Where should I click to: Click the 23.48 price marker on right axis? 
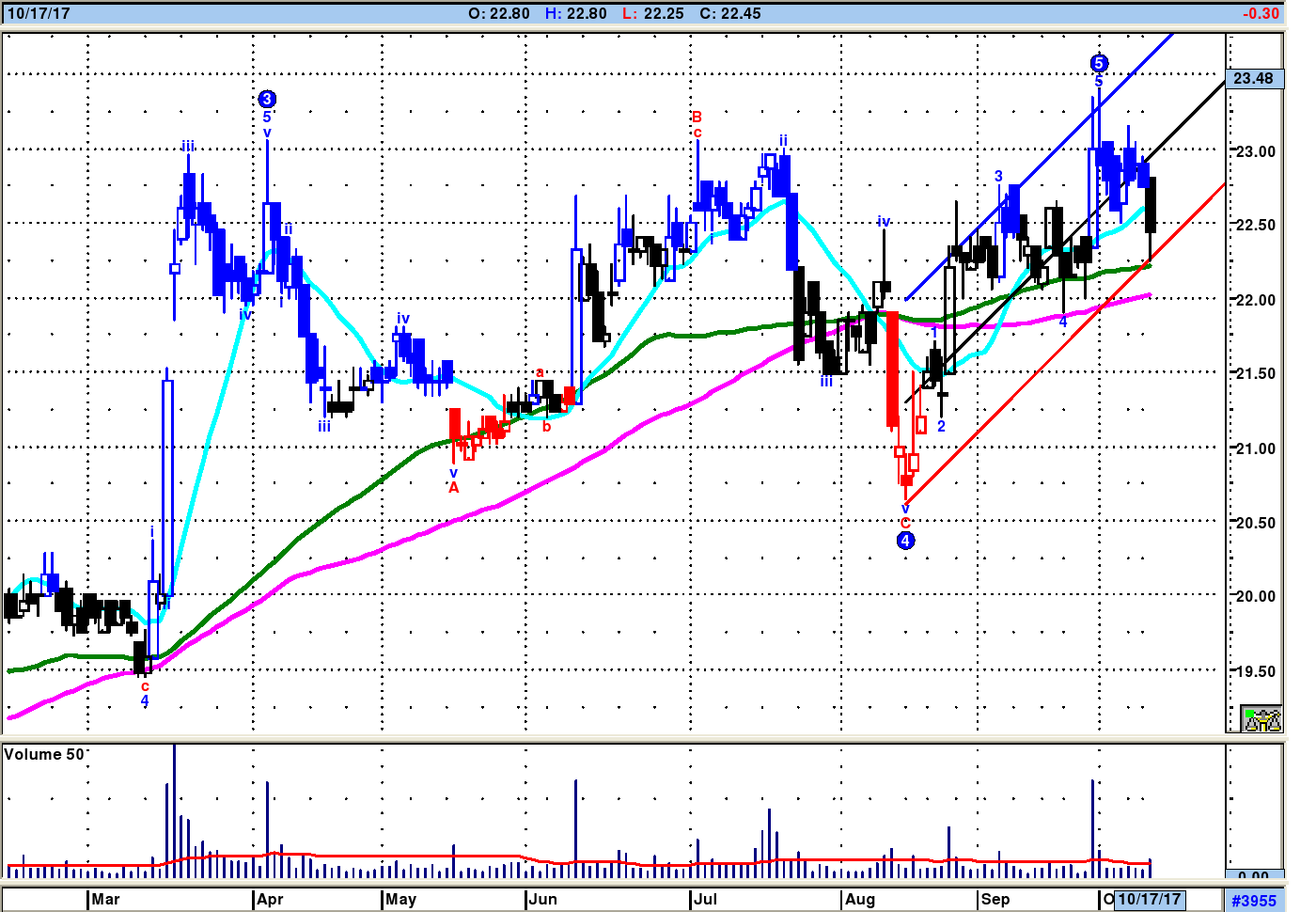pyautogui.click(x=1254, y=78)
